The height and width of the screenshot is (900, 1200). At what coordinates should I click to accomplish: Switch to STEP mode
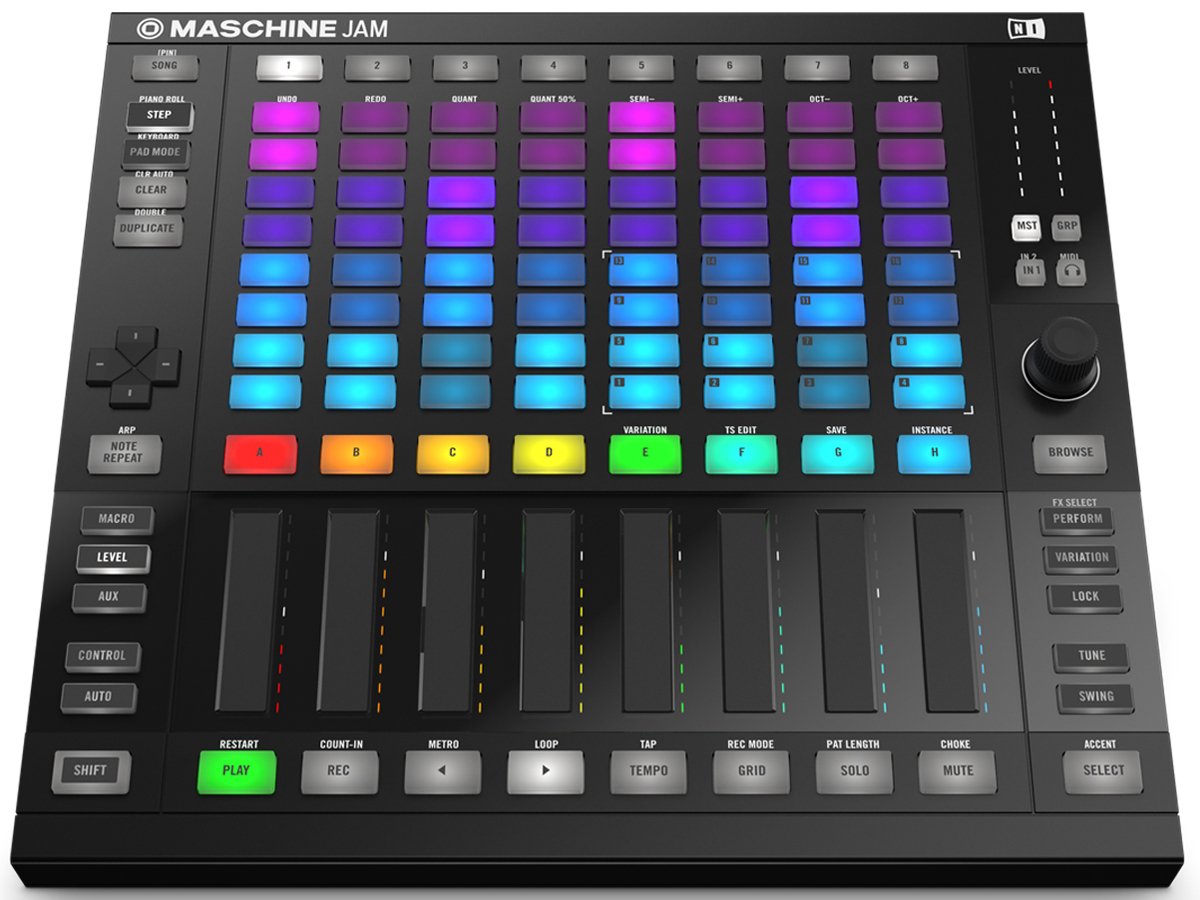(159, 115)
